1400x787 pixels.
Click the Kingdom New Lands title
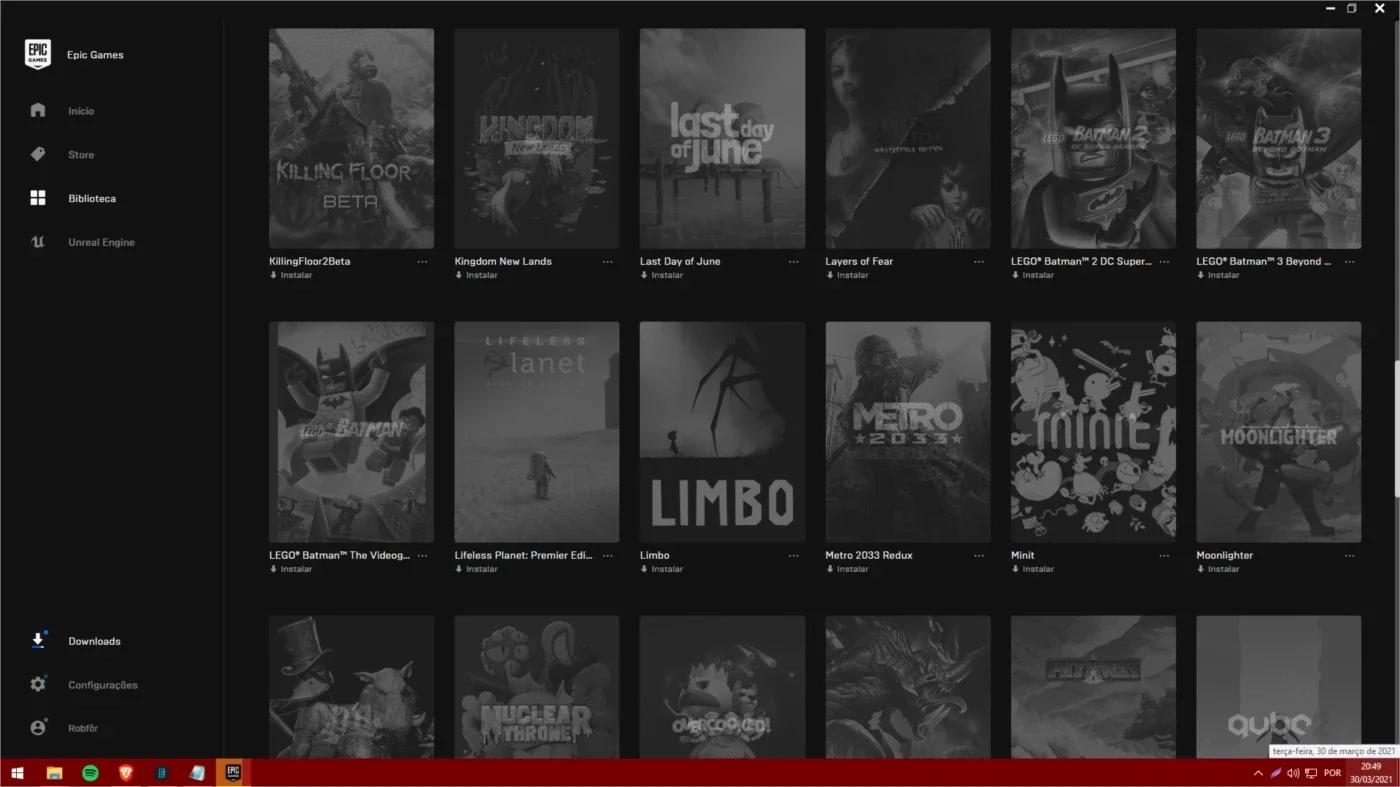pos(503,262)
